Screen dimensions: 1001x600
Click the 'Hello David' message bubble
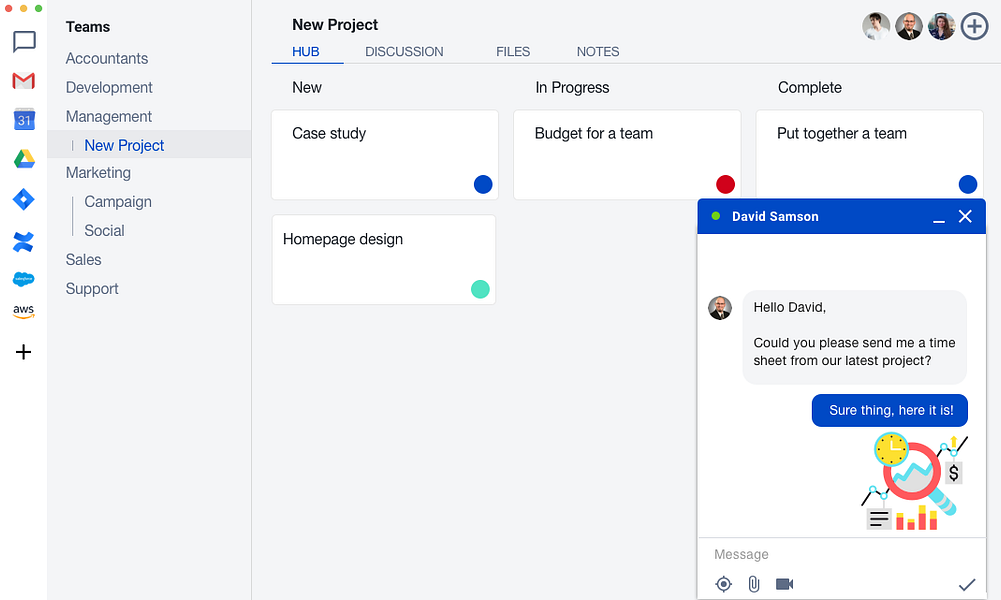point(855,337)
